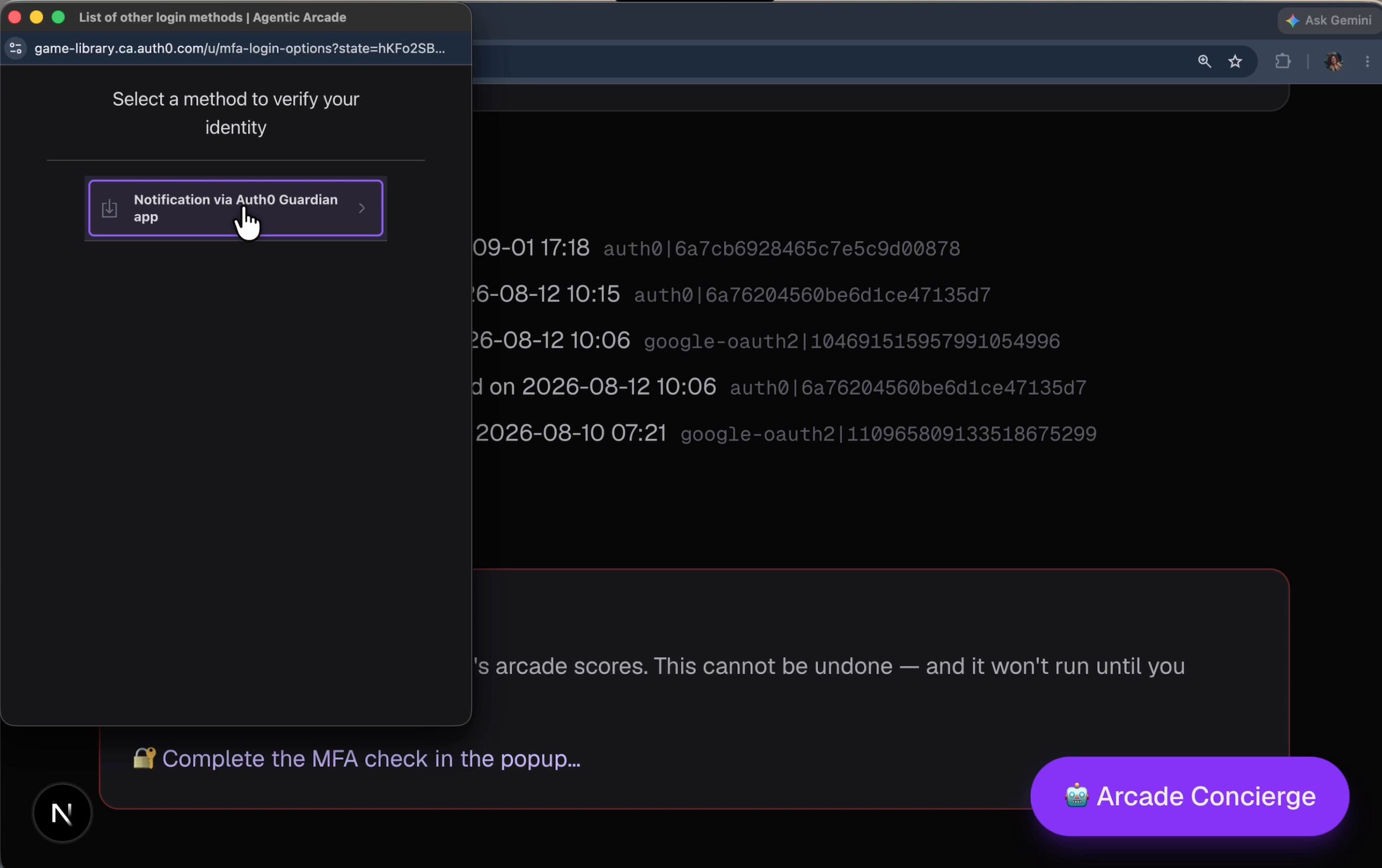Click the popup URL address field
Screen dimensions: 1382x868
[x=239, y=49]
